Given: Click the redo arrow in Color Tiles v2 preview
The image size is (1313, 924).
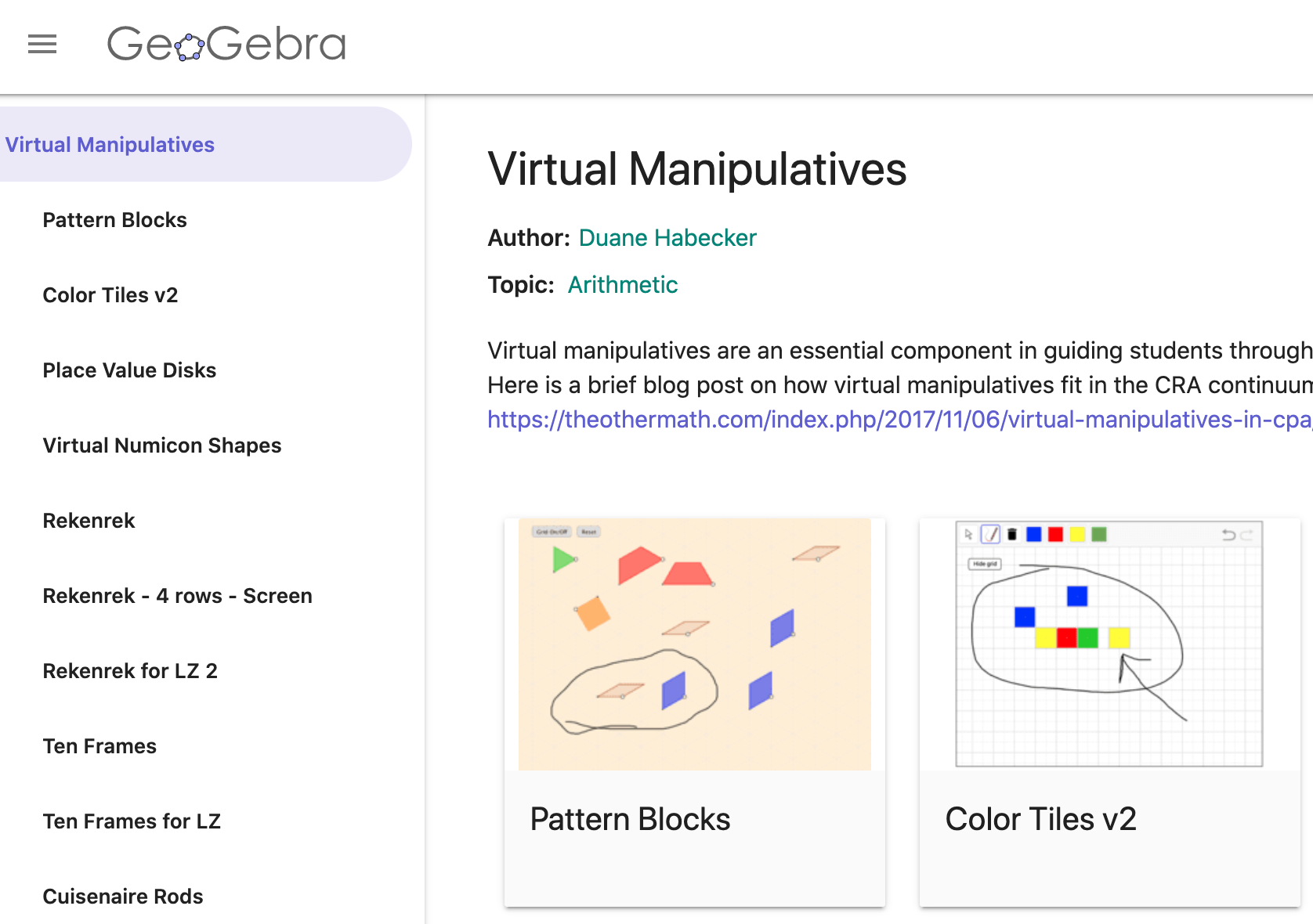Looking at the screenshot, I should click(x=1246, y=534).
